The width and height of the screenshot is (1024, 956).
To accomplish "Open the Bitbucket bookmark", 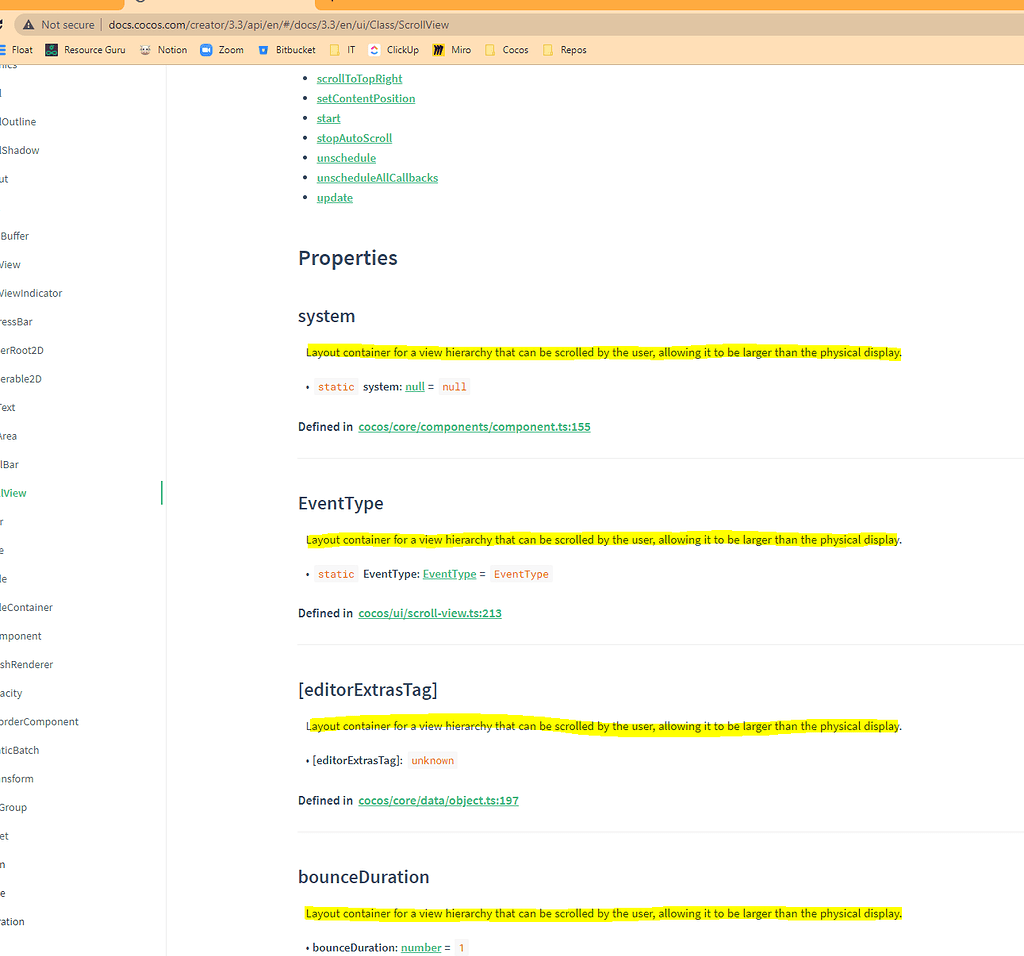I will pos(287,50).
